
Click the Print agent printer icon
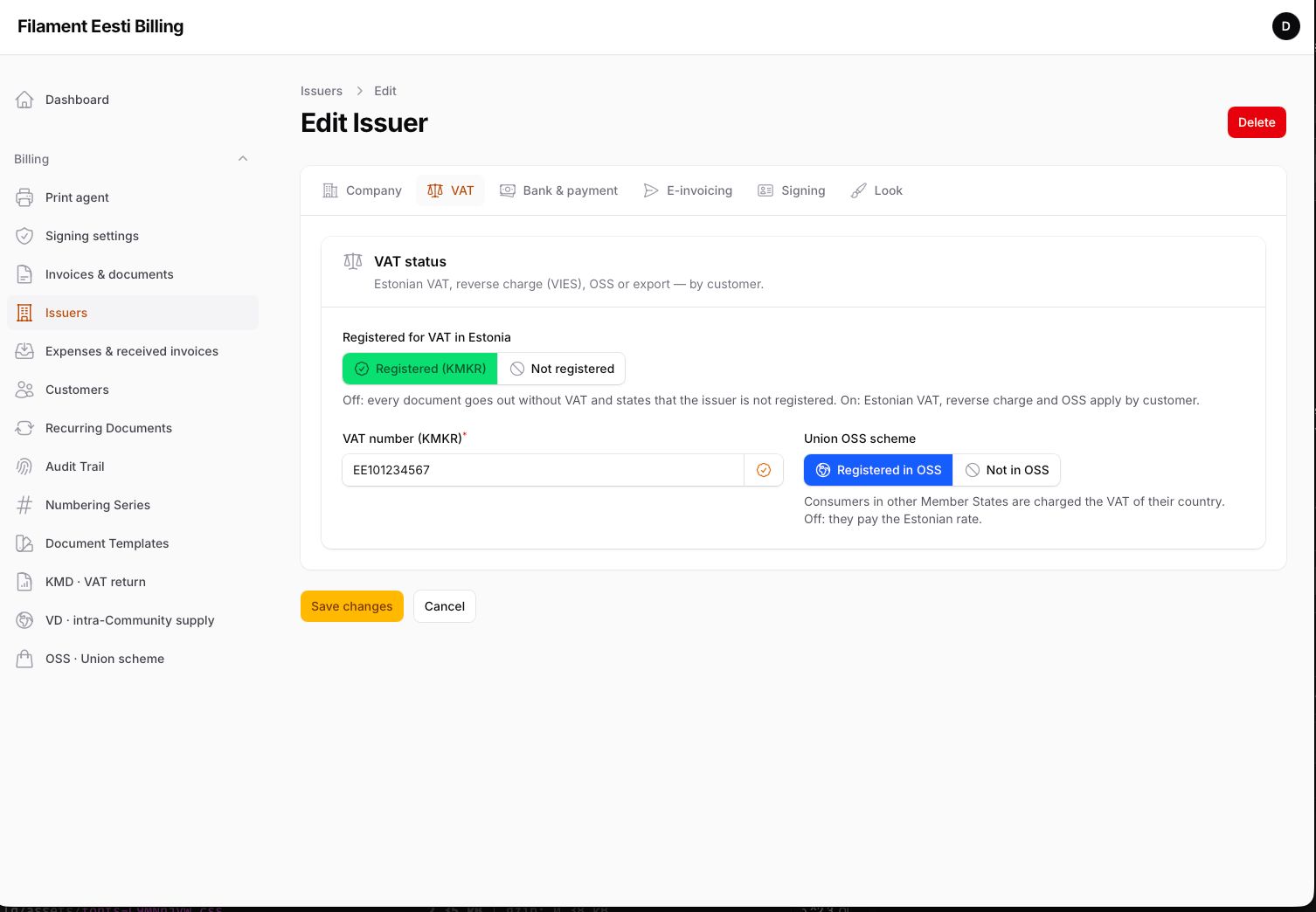pos(24,197)
